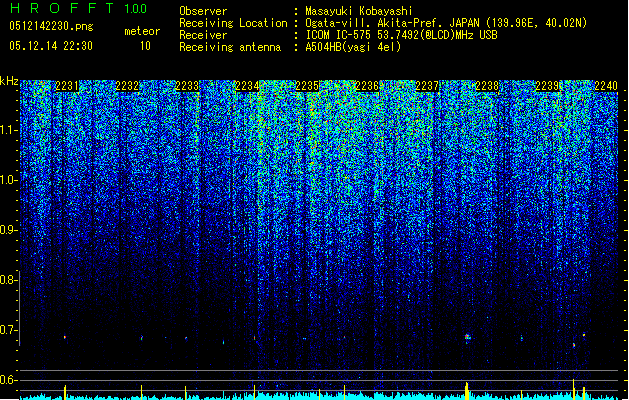Screen dimensions: 629x400
Task: Click the 0.9 kHz axis tick label
Action: click(8, 230)
